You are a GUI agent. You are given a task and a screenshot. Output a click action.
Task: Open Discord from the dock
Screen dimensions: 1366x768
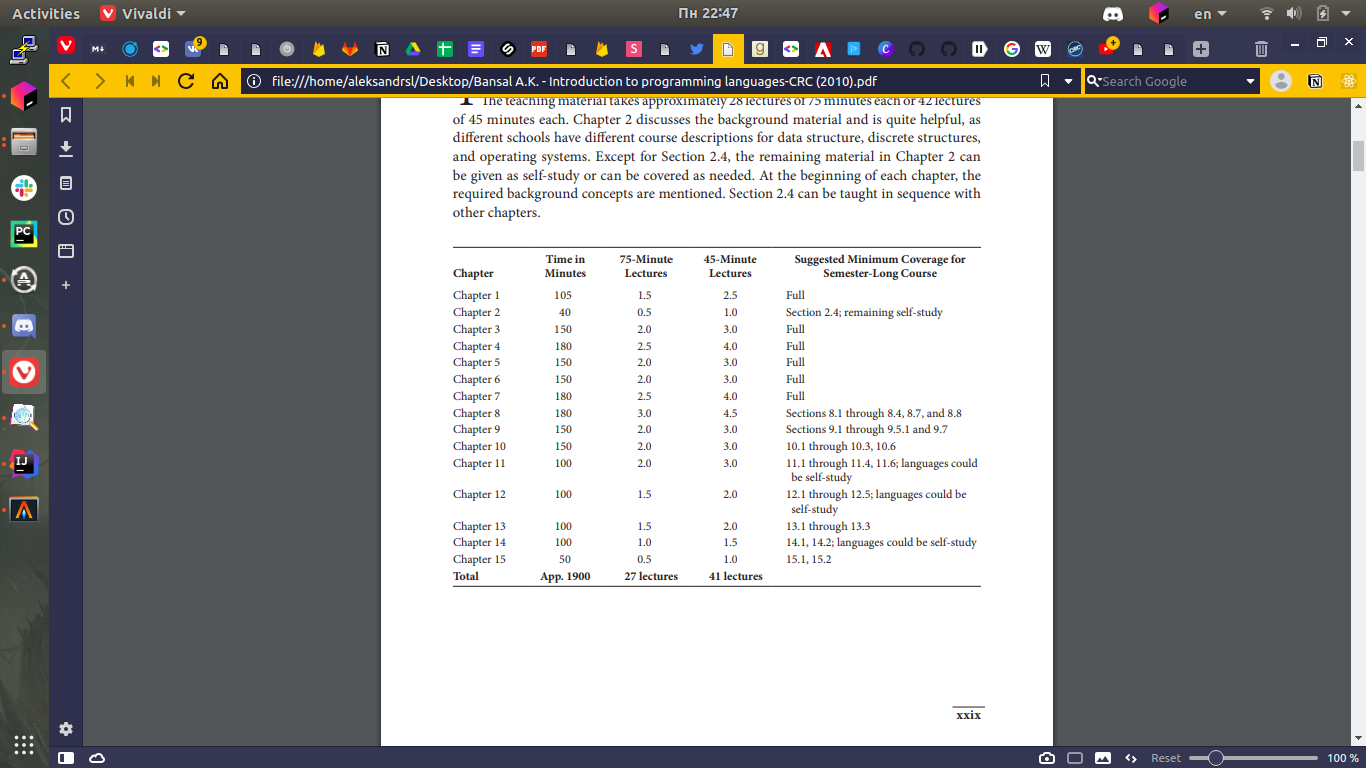[x=24, y=326]
